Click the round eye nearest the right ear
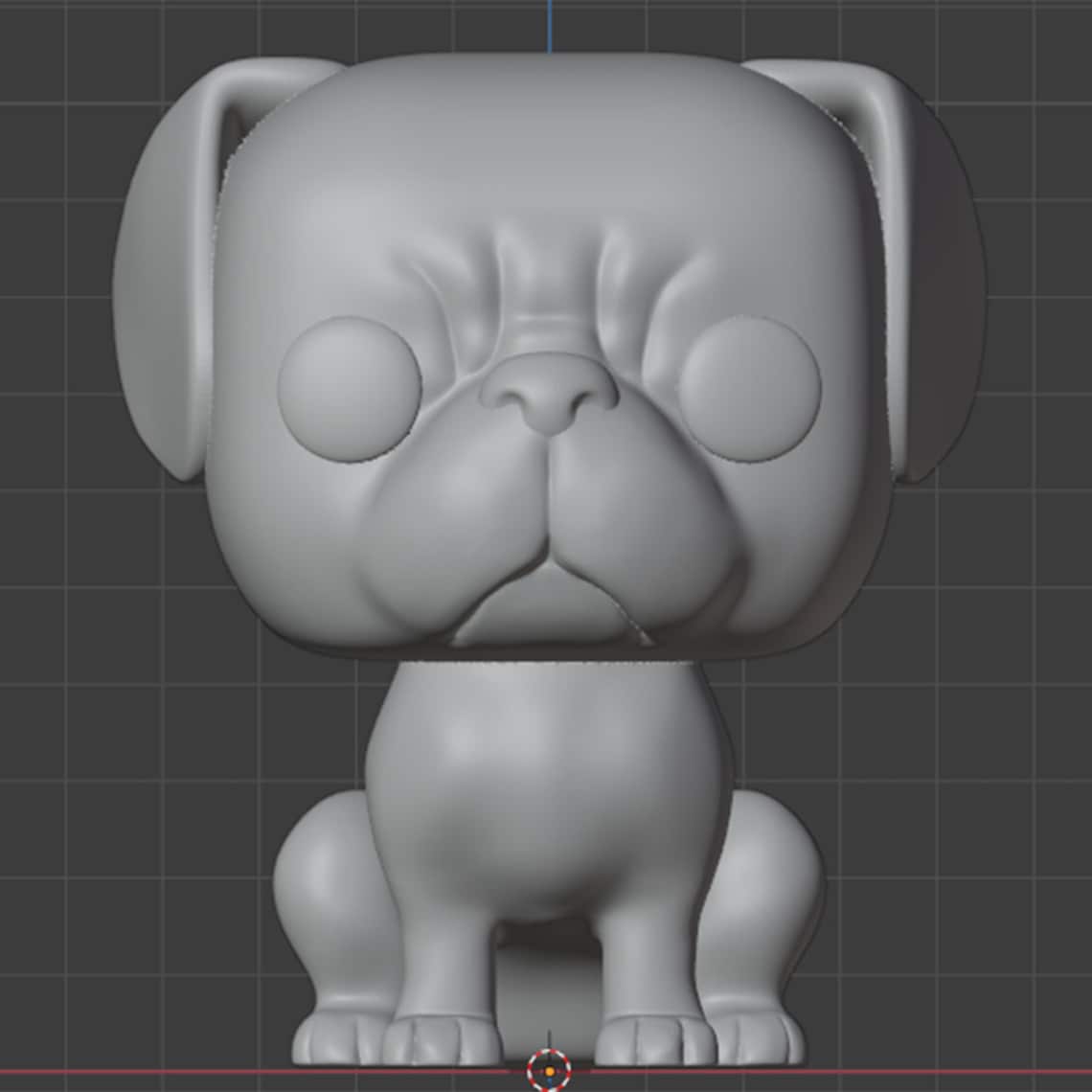 750,389
